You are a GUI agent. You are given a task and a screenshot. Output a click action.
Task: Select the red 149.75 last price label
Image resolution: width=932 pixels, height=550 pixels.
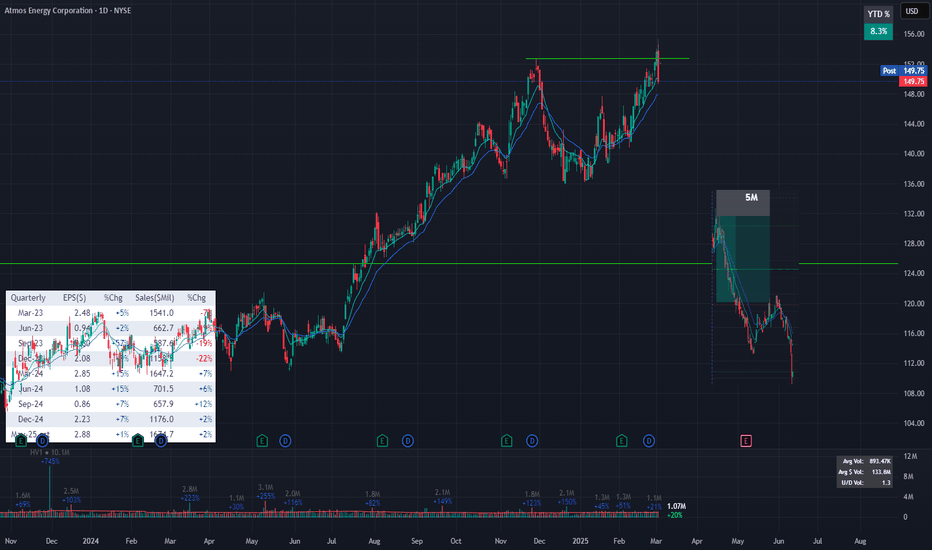coord(914,81)
